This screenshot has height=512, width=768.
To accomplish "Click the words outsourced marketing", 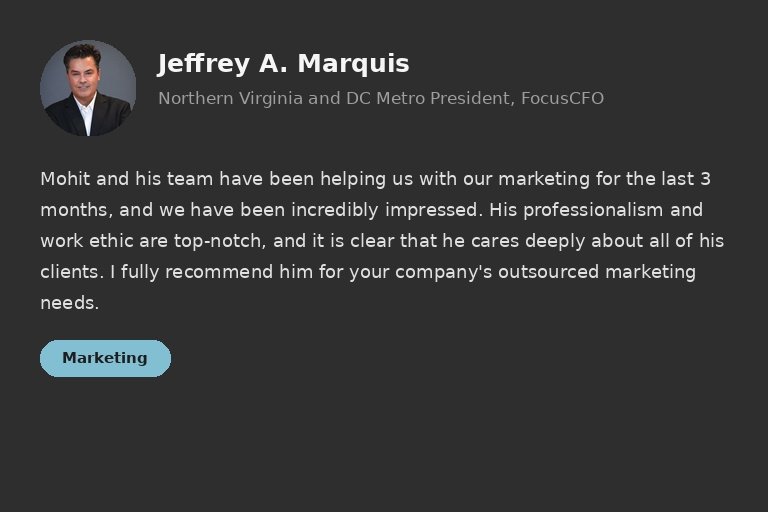I will (597, 272).
